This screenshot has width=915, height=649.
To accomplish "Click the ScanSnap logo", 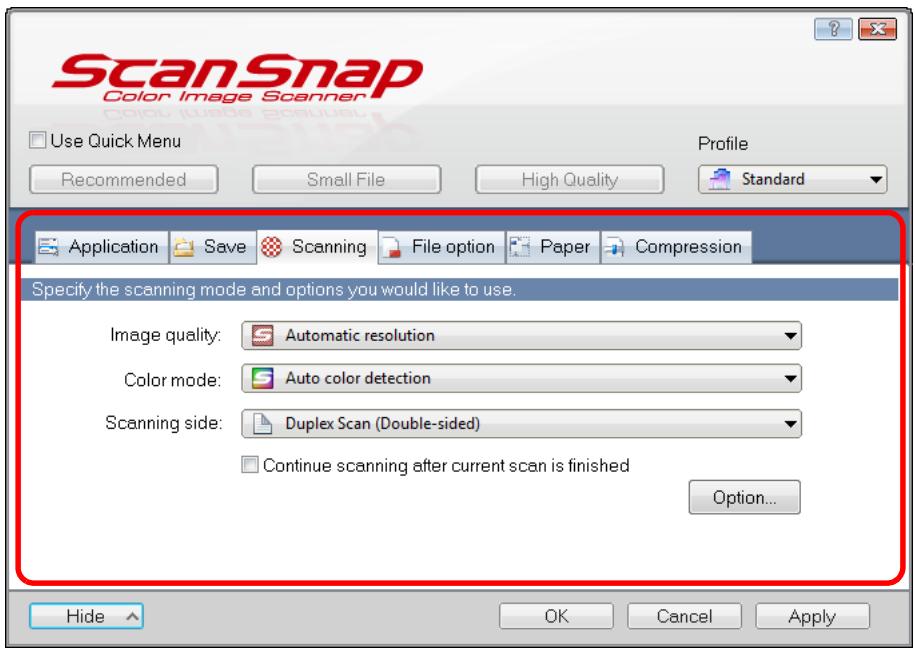I will [238, 78].
